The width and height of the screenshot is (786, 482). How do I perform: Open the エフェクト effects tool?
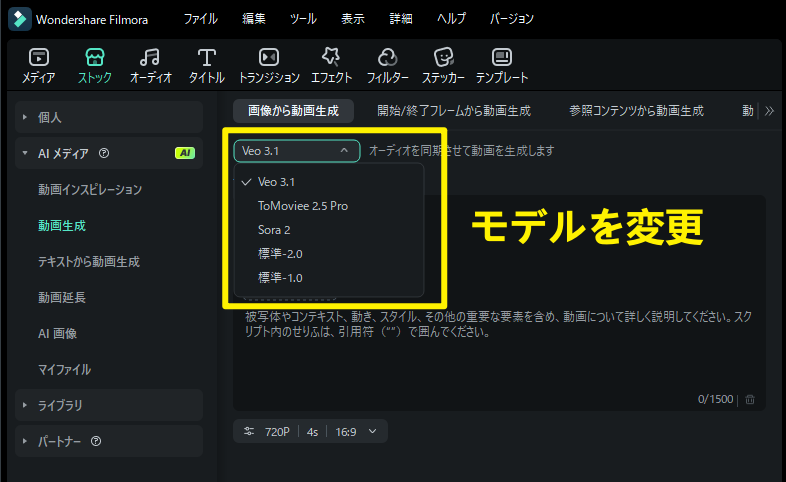pyautogui.click(x=331, y=66)
